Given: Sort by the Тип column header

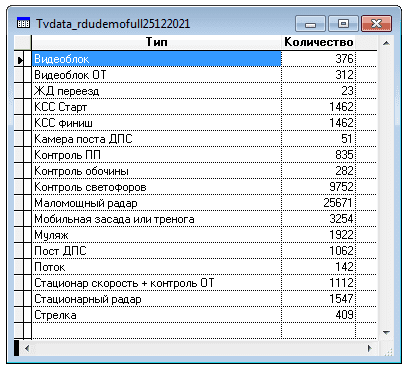Looking at the screenshot, I should coord(156,43).
